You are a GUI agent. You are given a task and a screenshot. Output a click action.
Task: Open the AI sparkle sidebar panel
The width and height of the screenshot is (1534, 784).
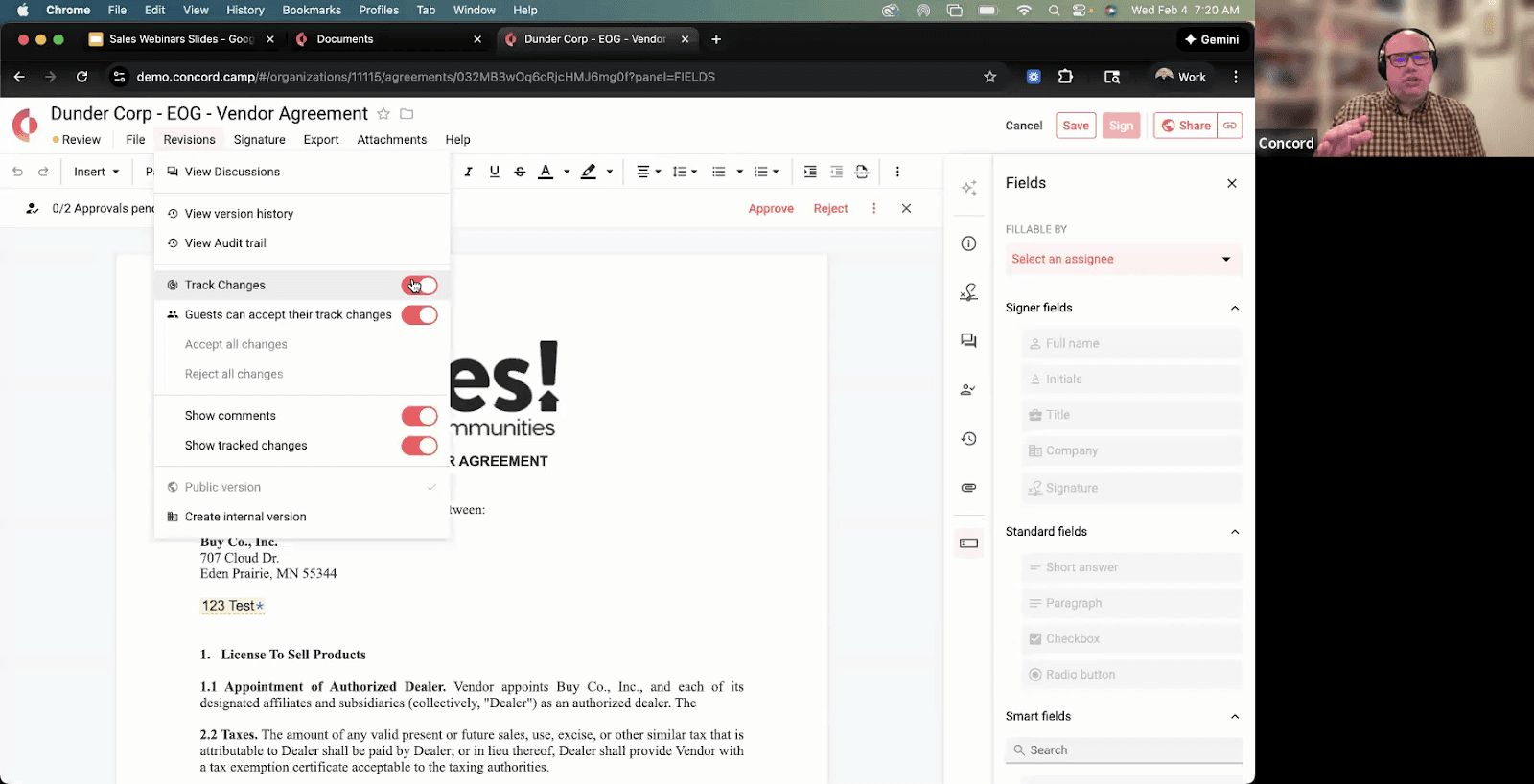click(969, 188)
